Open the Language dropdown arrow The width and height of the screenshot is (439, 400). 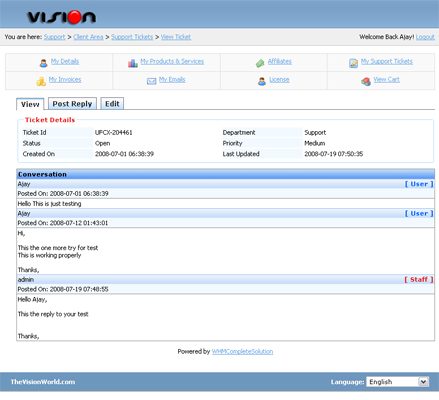pyautogui.click(x=423, y=382)
